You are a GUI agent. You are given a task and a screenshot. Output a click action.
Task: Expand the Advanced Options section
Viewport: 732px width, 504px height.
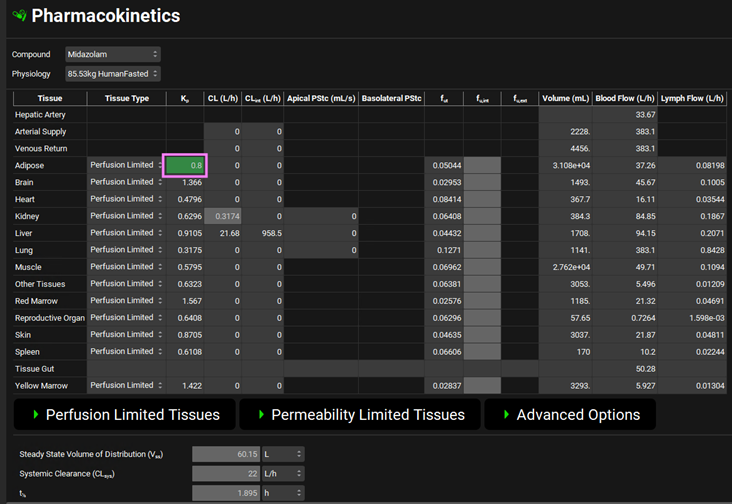[569, 414]
